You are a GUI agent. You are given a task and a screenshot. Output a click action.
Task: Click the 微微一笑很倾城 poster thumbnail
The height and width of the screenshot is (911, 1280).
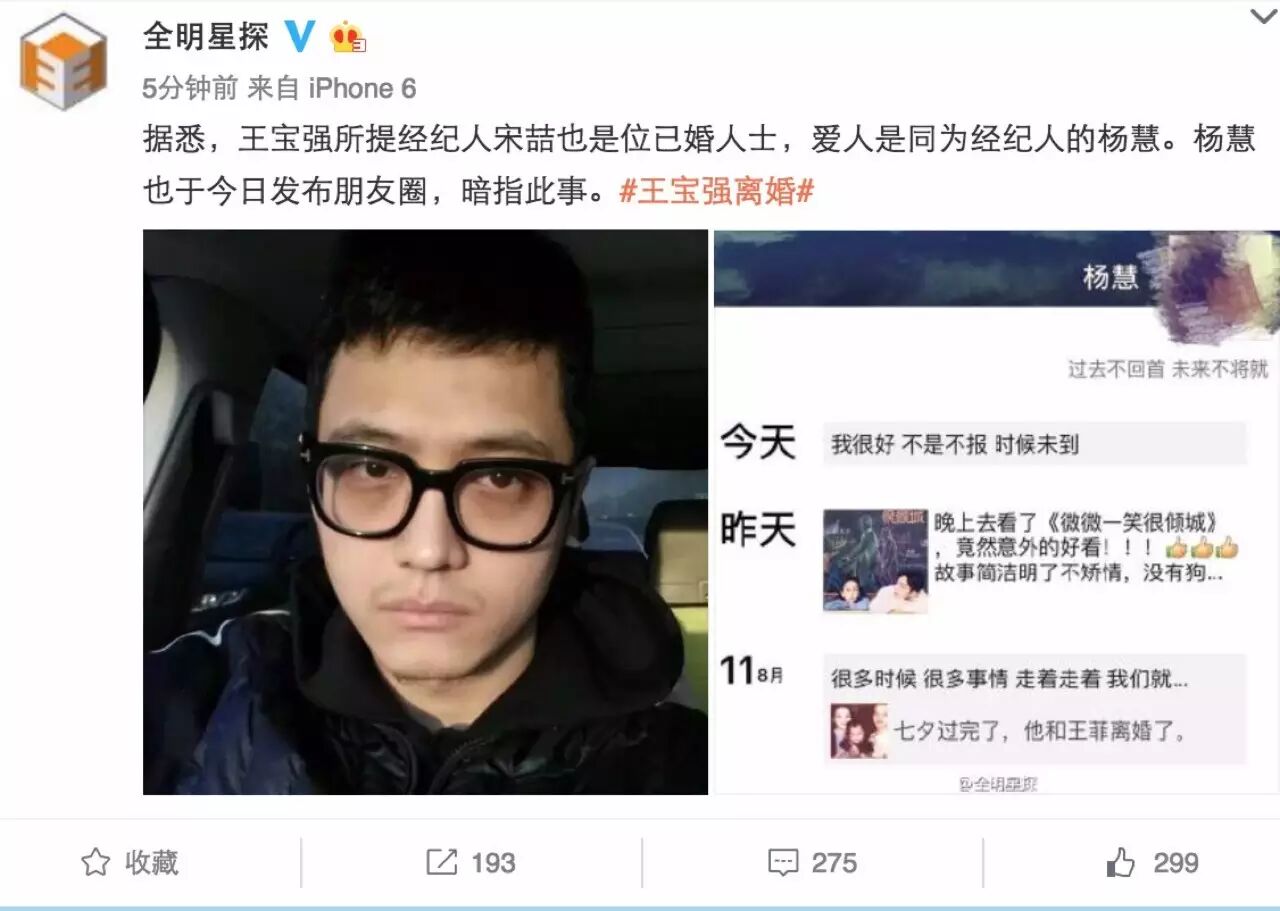click(x=875, y=561)
